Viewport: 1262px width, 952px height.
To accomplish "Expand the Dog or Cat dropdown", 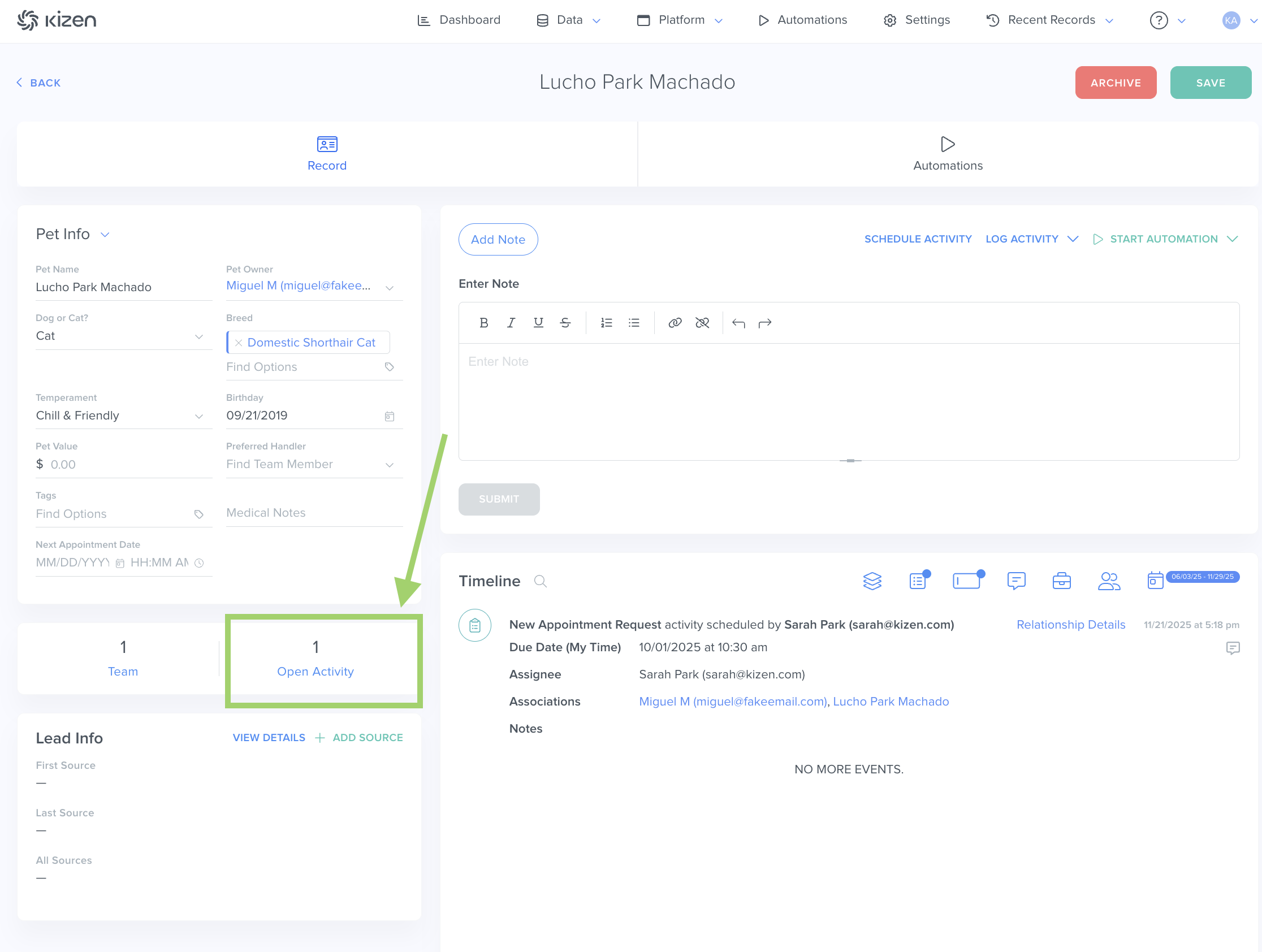I will pos(198,336).
